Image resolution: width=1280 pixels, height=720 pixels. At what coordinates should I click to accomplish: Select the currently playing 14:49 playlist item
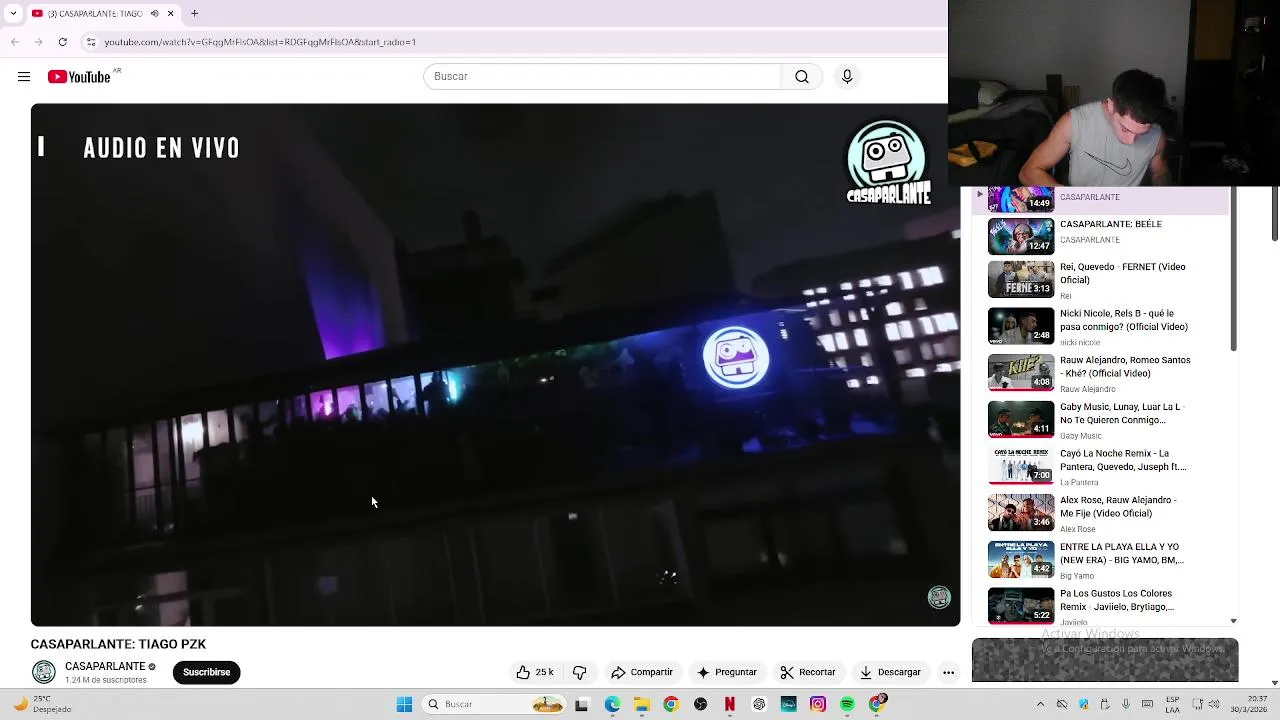pyautogui.click(x=1100, y=200)
